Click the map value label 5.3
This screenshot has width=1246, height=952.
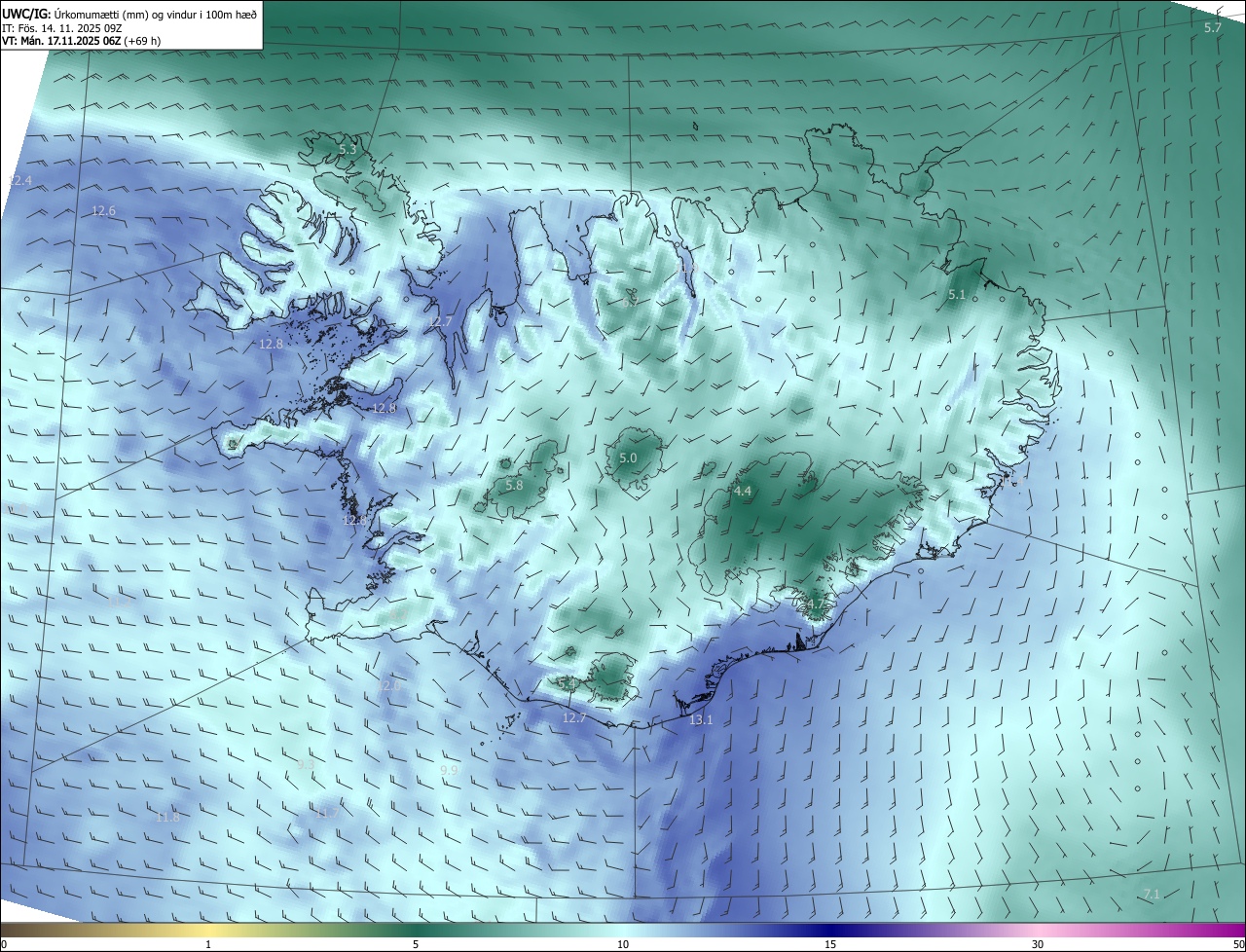point(348,150)
